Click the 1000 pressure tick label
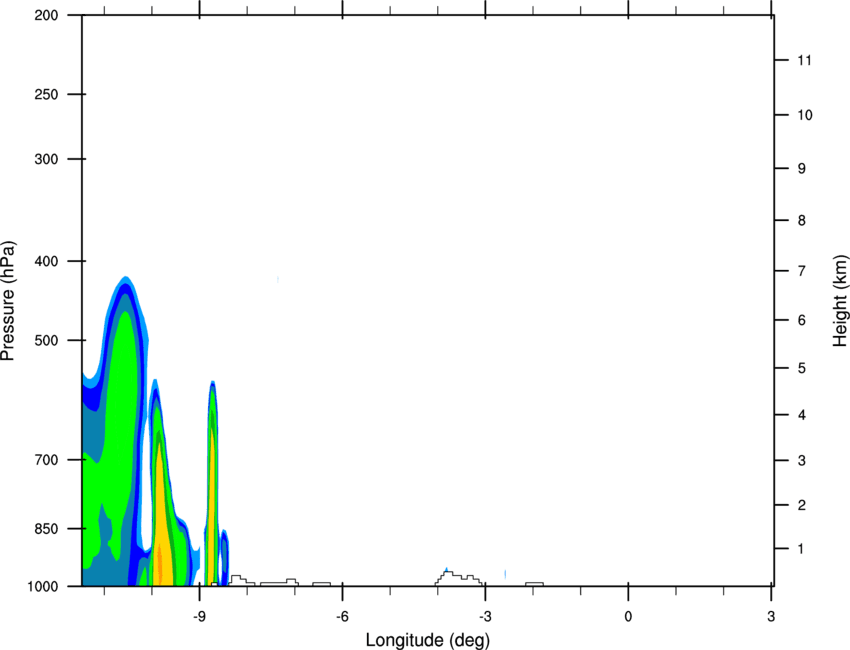Image resolution: width=850 pixels, height=650 pixels. (43, 587)
